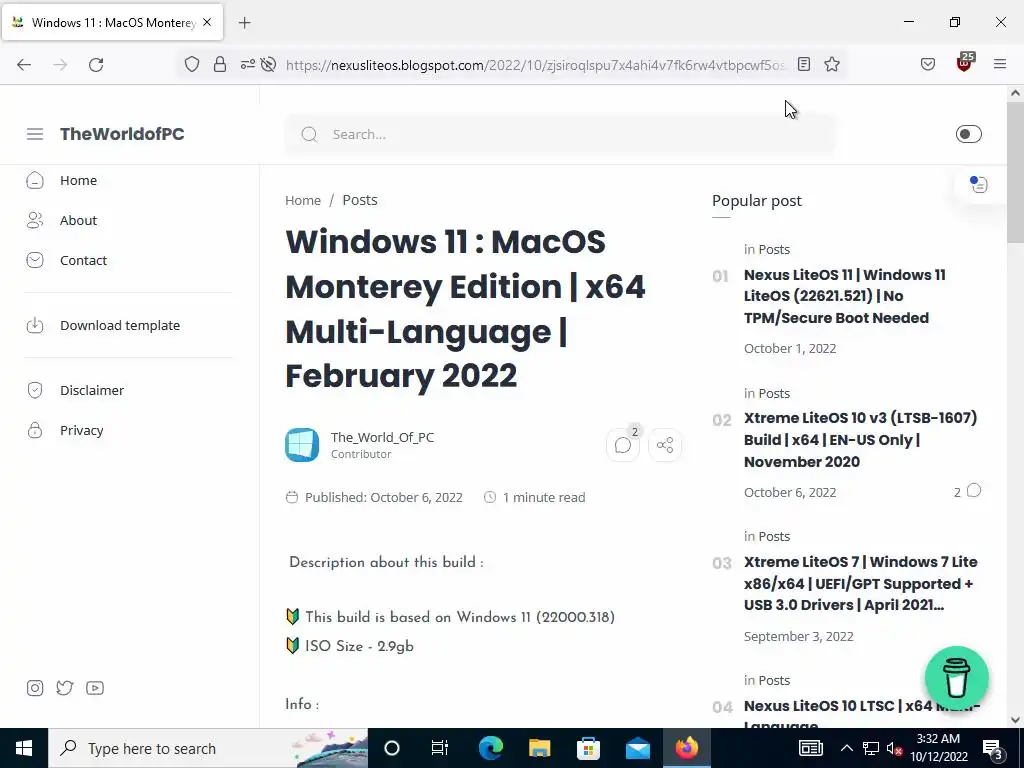Open News and interests taskbar icon
The height and width of the screenshot is (768, 1024).
(x=810, y=748)
